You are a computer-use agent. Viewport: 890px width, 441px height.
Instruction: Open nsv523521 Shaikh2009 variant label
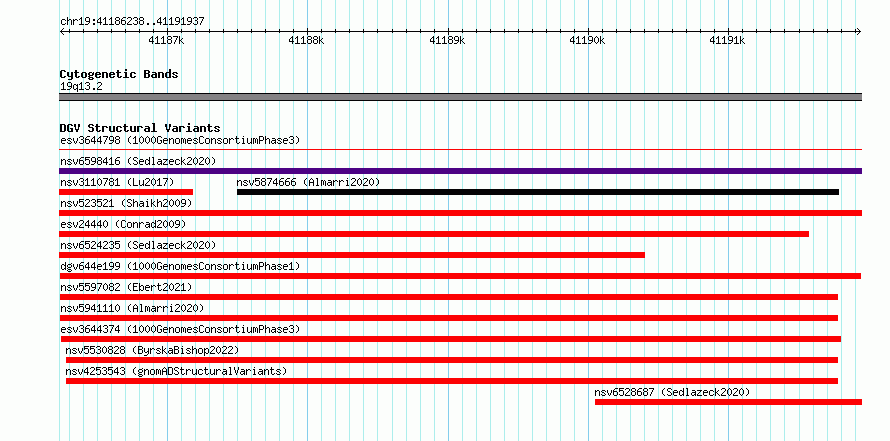(x=126, y=203)
